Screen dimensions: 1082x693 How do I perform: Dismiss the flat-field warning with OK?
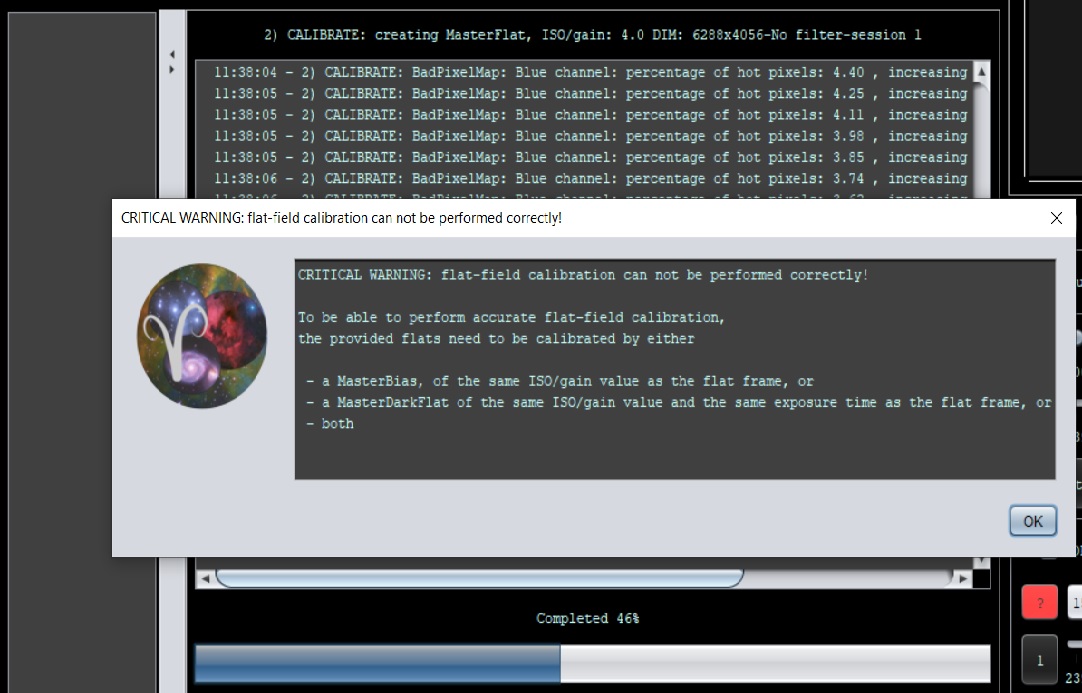click(x=1032, y=520)
